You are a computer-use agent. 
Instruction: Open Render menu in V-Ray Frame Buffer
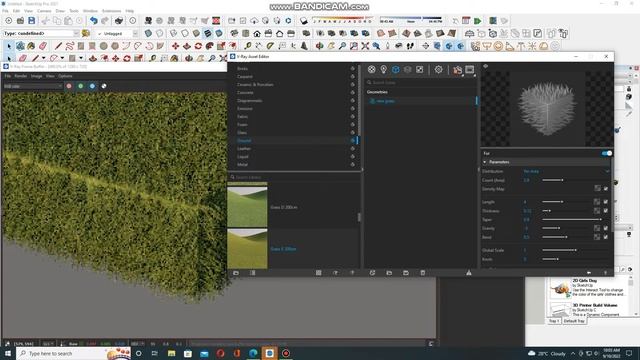click(21, 76)
